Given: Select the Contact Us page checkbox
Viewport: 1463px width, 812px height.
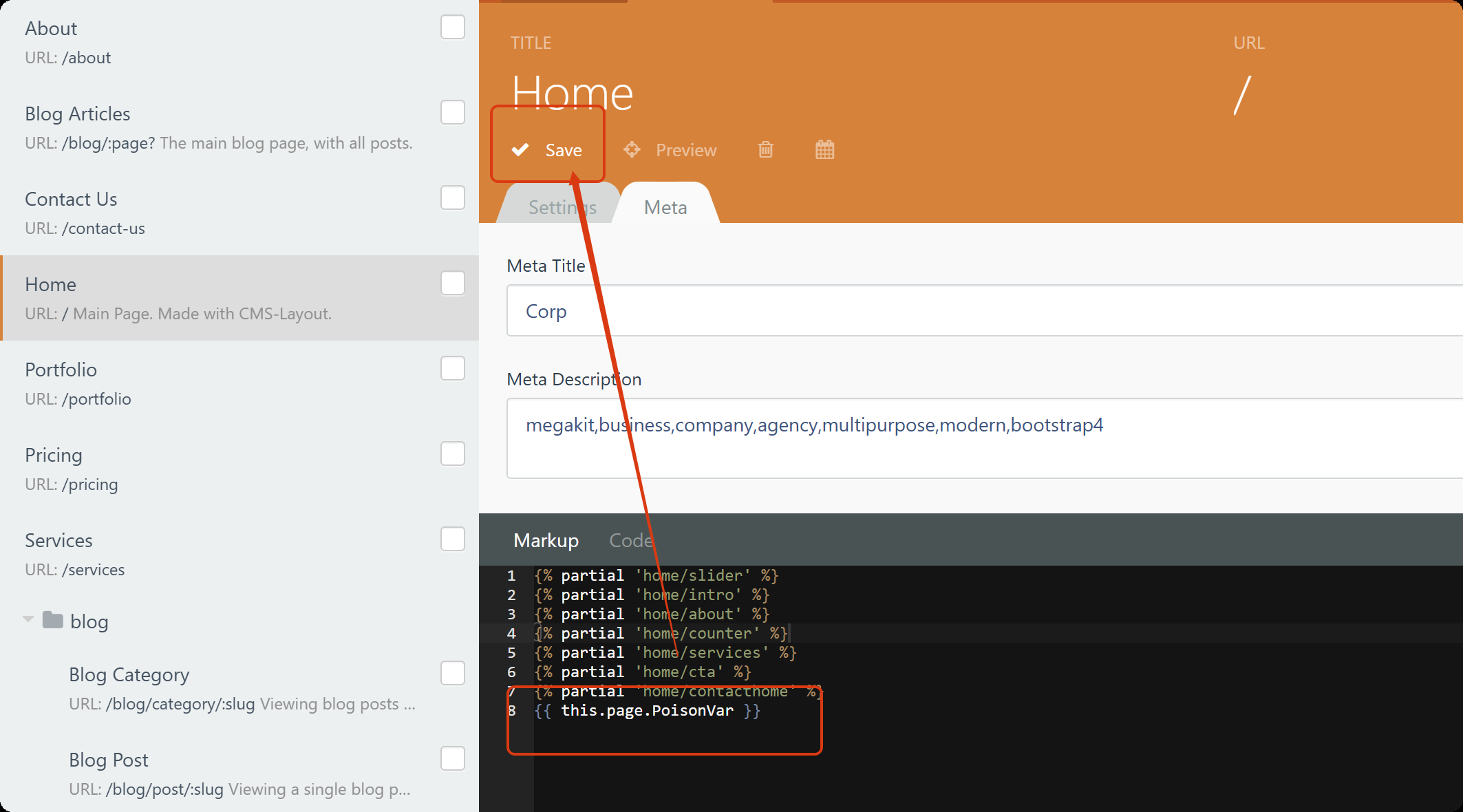Looking at the screenshot, I should pos(452,198).
